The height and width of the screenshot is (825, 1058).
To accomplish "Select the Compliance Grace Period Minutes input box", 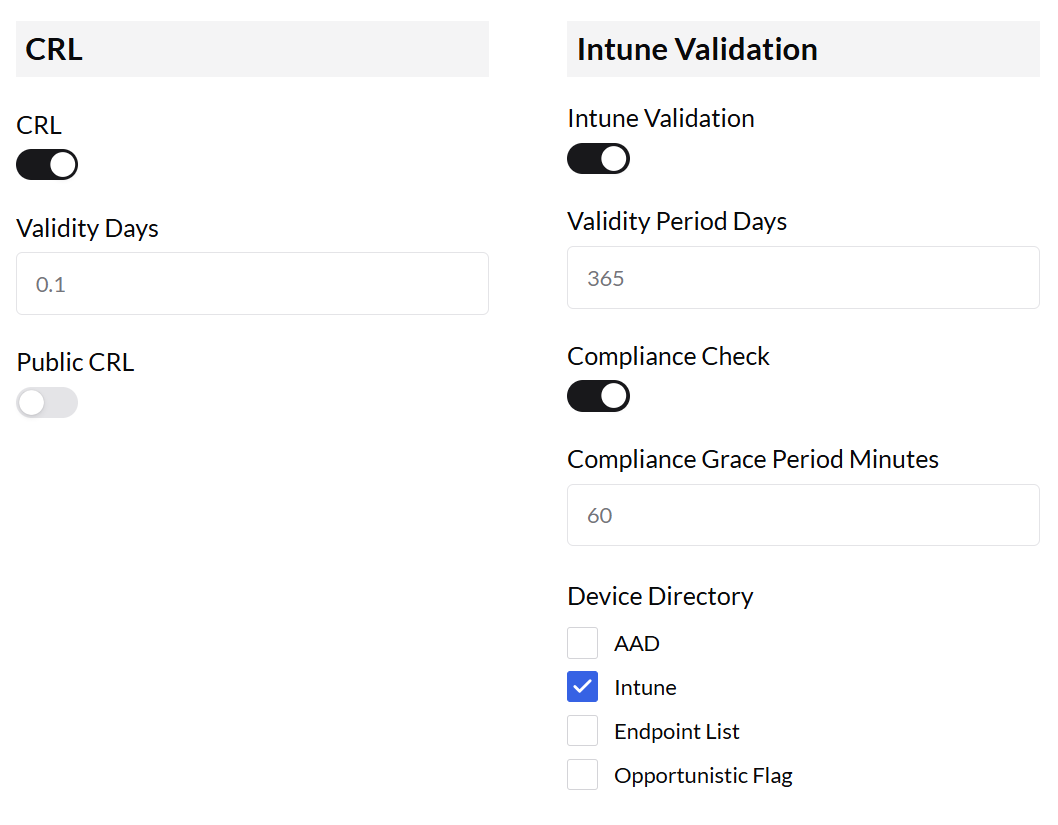I will pos(803,515).
